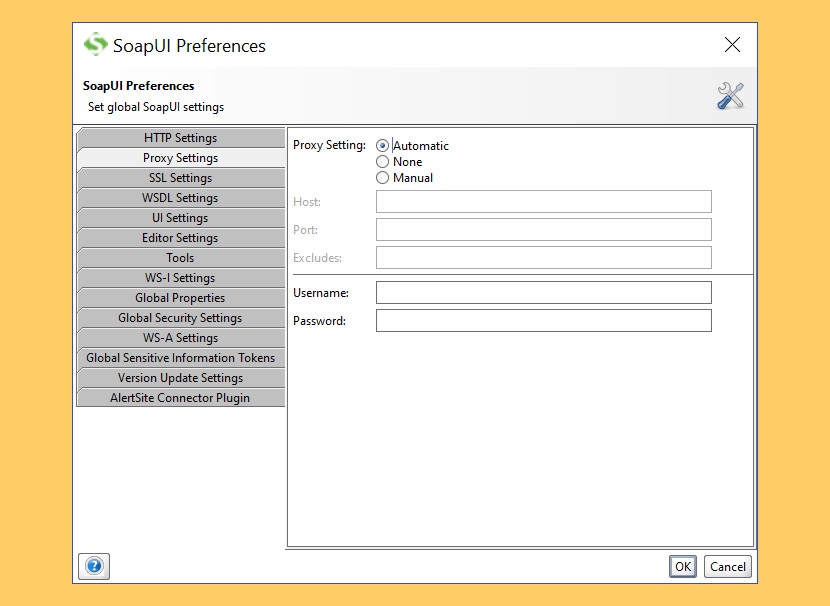Image resolution: width=830 pixels, height=606 pixels.
Task: Open the WSDL Settings section
Action: click(180, 197)
